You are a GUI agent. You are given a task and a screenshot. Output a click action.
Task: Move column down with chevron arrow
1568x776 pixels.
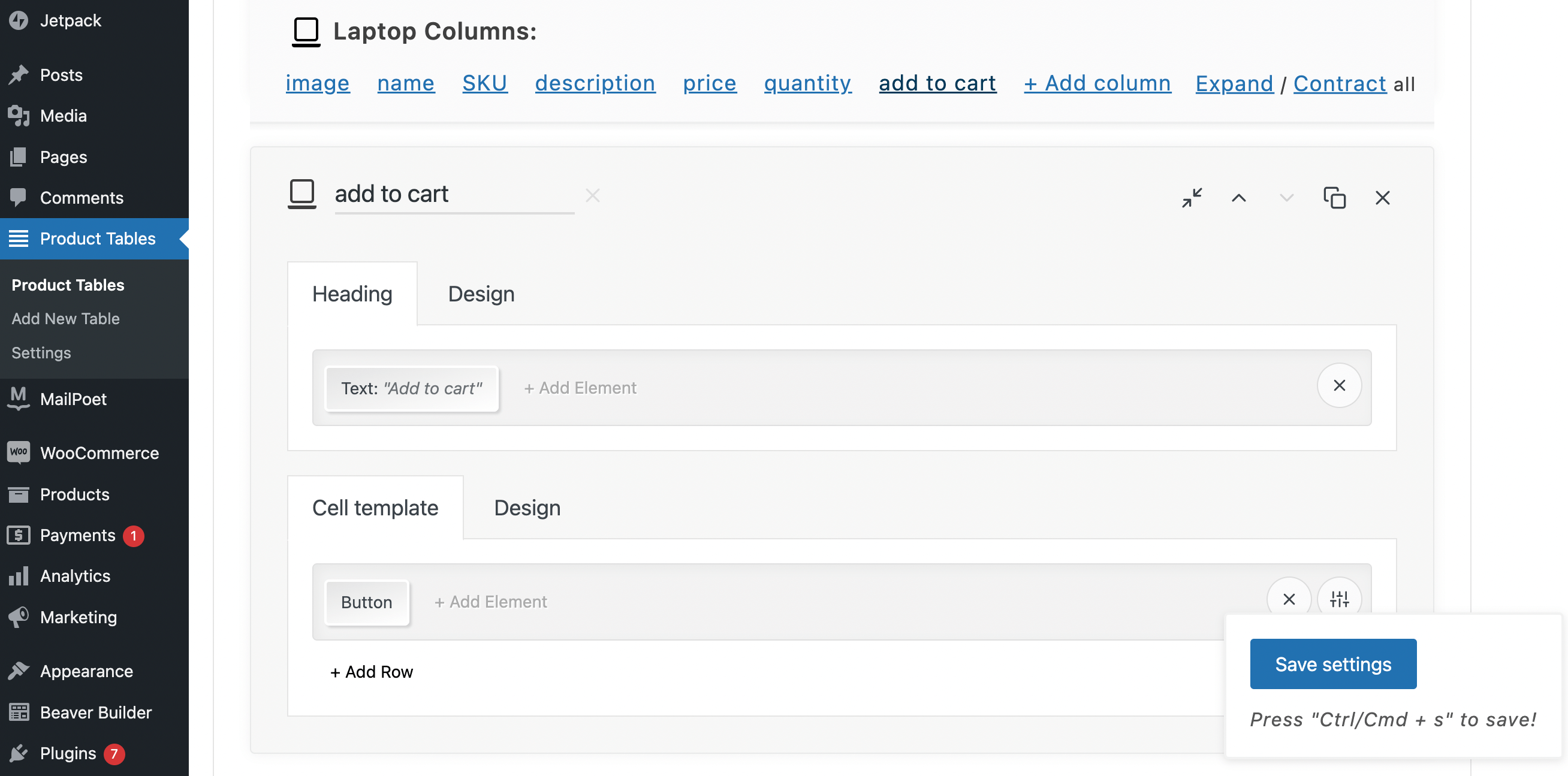click(1286, 198)
